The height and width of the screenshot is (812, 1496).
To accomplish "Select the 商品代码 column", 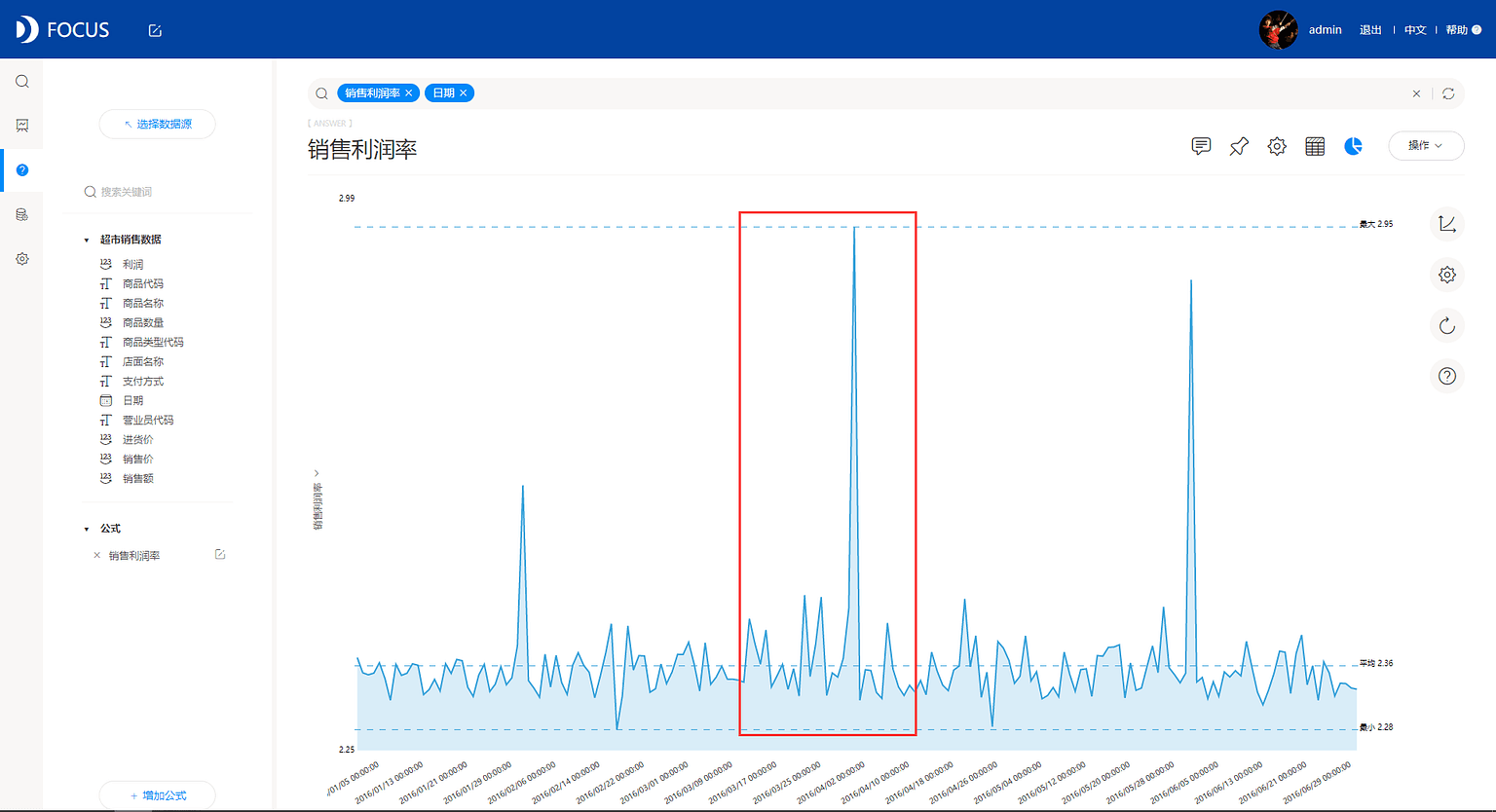I will click(x=142, y=284).
